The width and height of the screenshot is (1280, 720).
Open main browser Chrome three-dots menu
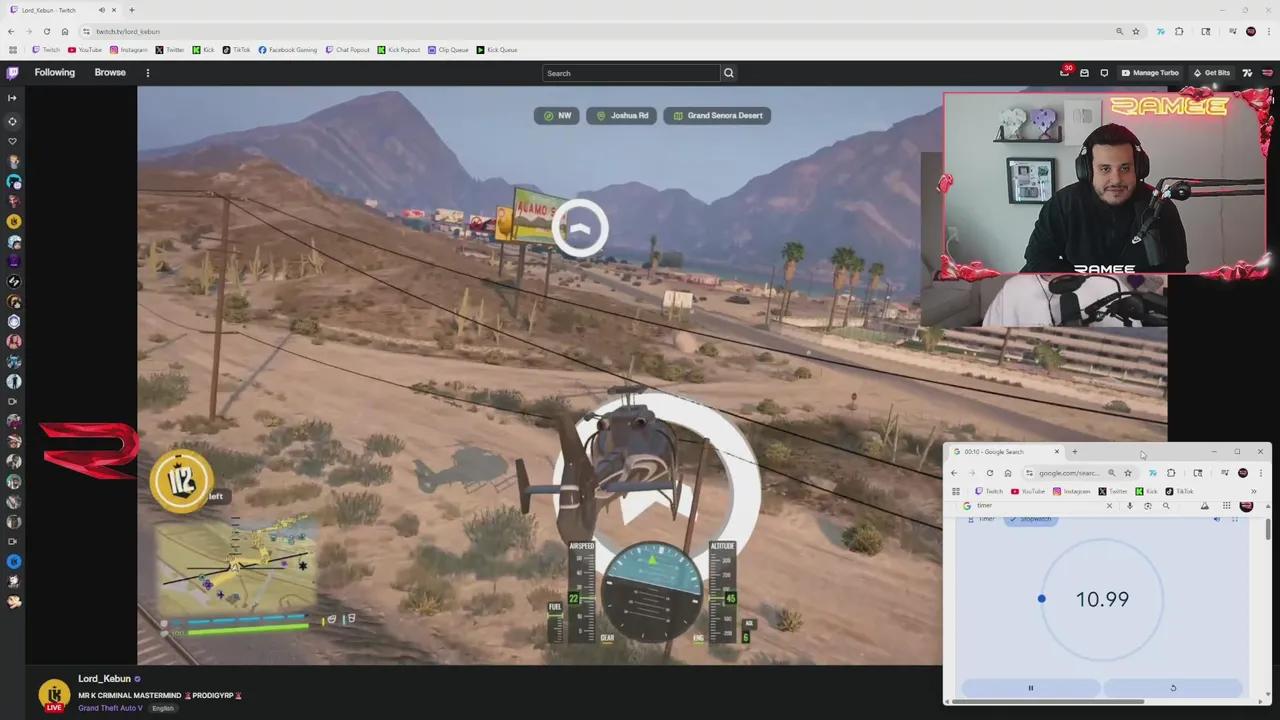pyautogui.click(x=1269, y=31)
